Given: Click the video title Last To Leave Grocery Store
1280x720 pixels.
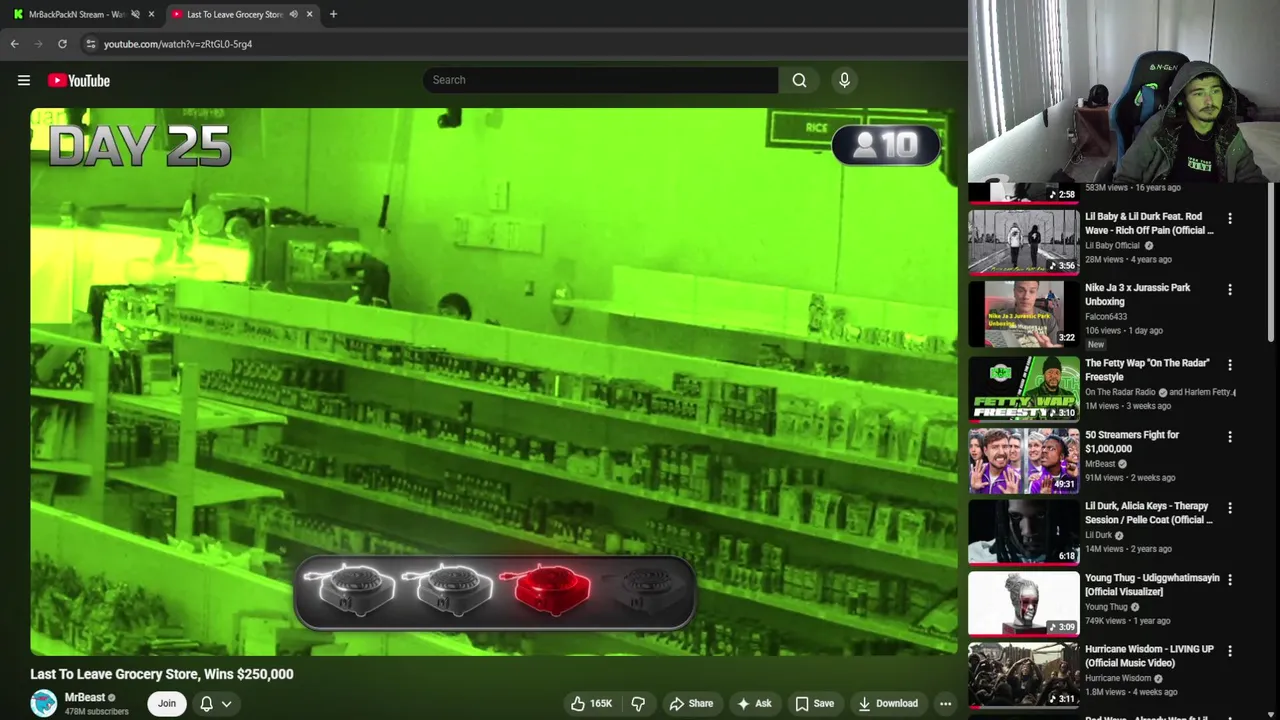Looking at the screenshot, I should coord(162,674).
